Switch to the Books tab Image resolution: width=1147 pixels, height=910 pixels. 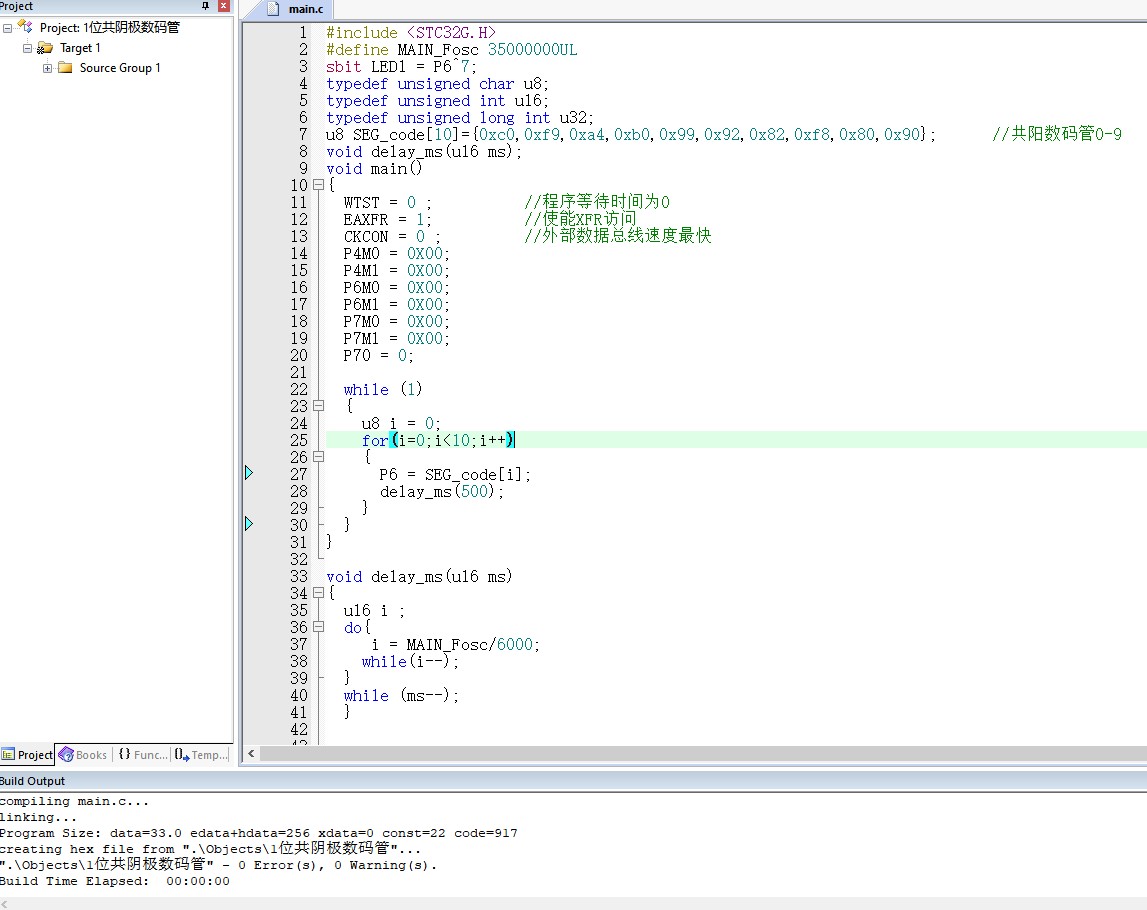click(83, 755)
